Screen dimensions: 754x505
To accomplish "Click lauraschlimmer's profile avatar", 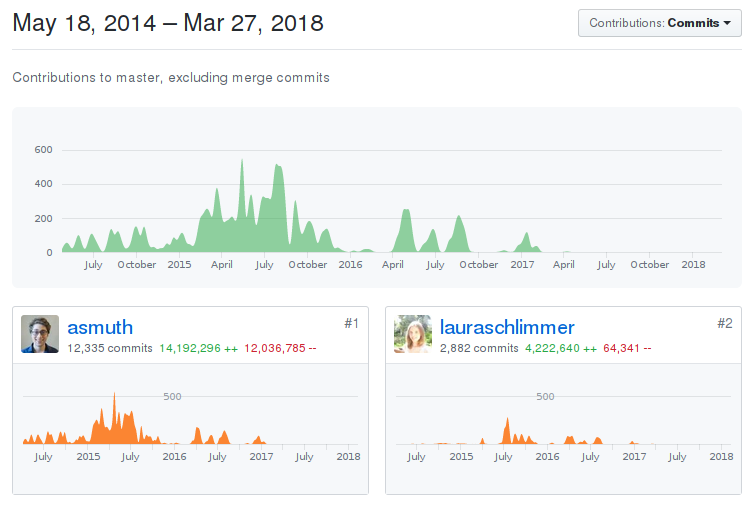I will 413,334.
